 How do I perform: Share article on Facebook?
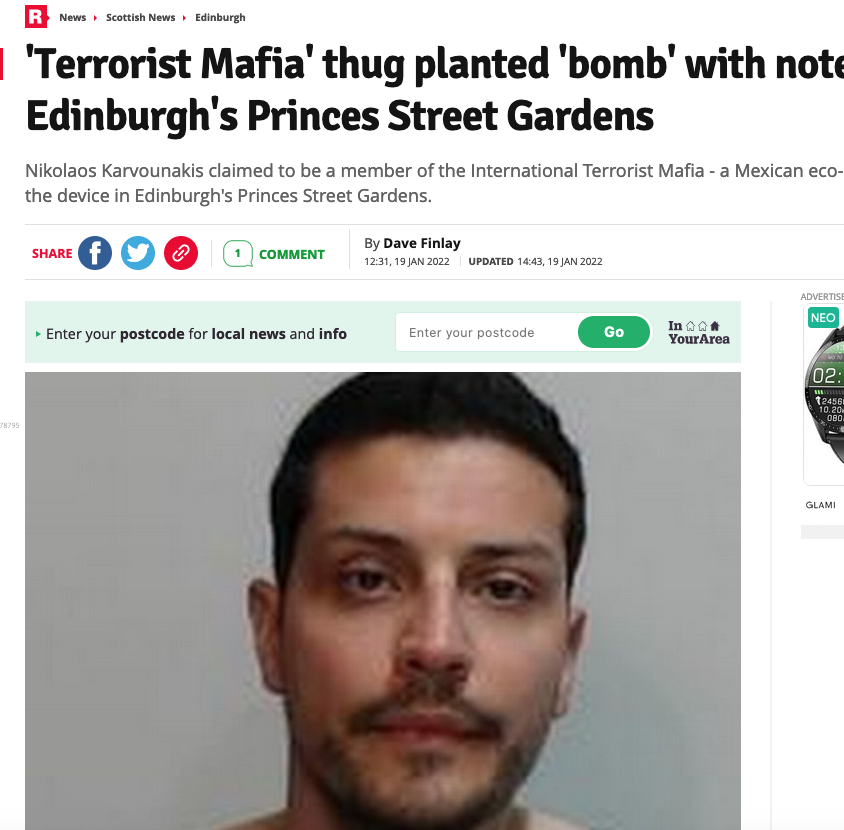coord(95,253)
